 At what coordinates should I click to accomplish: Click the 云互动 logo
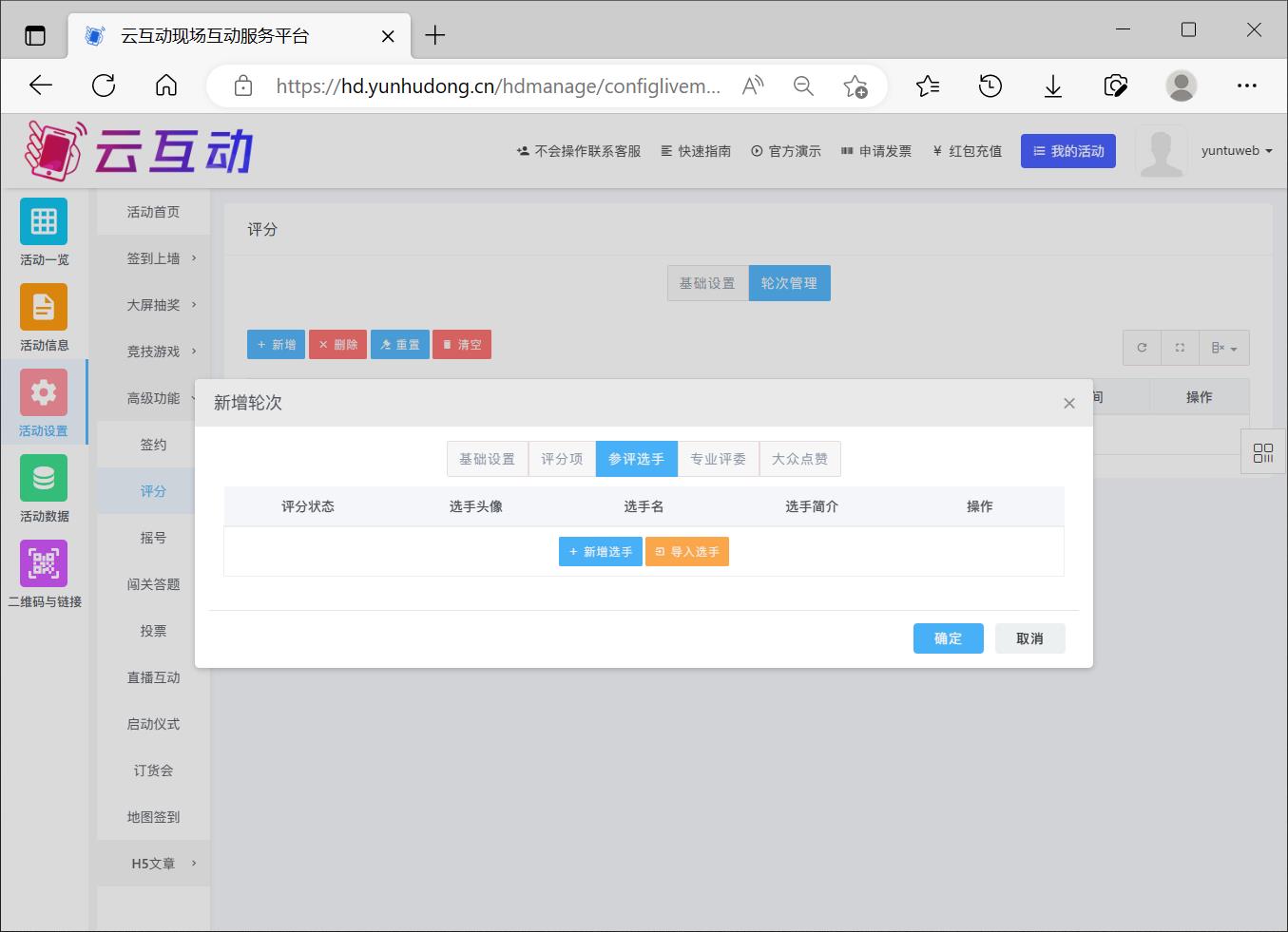click(140, 150)
